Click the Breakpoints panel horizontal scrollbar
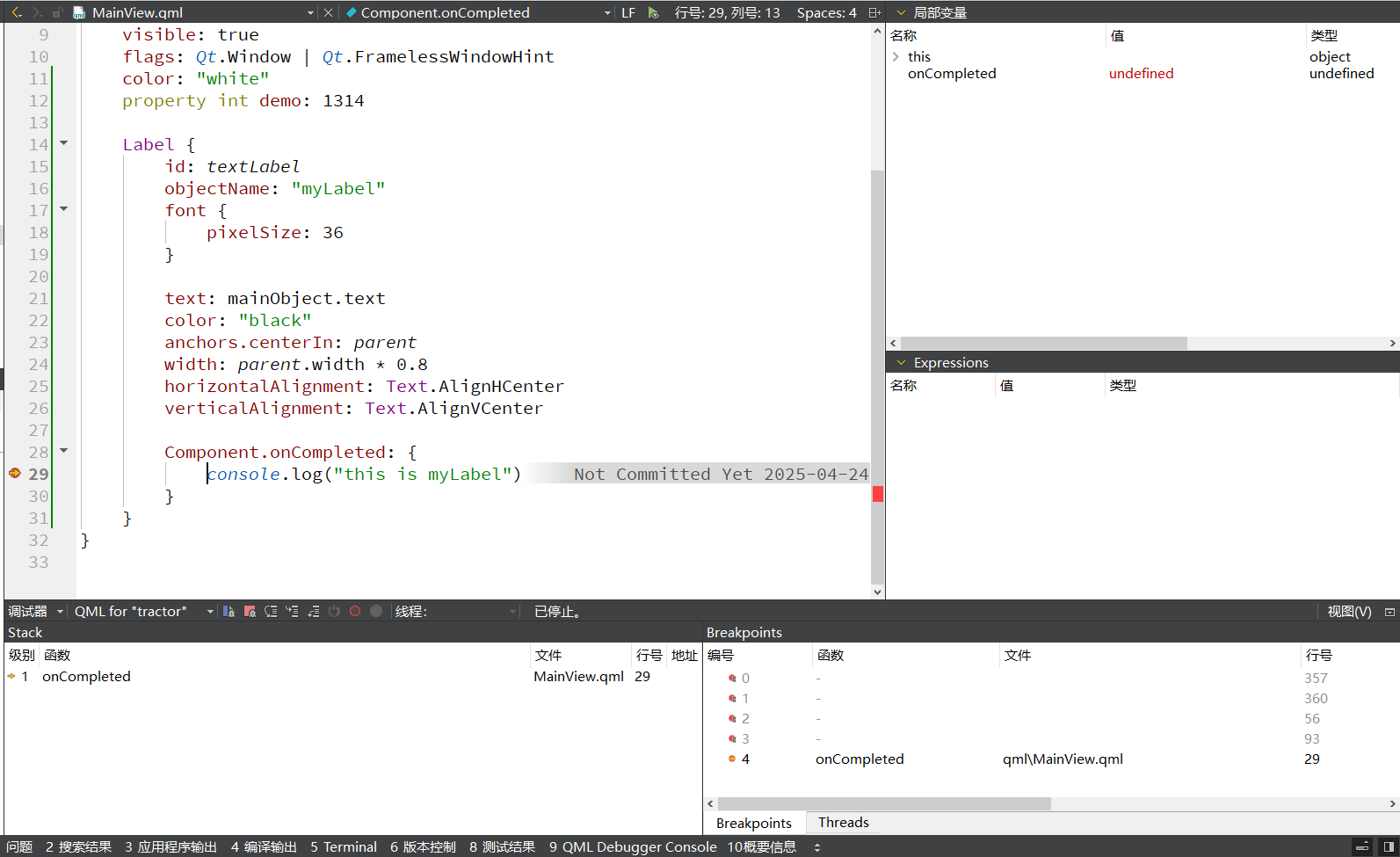The image size is (1400, 857). 883,803
